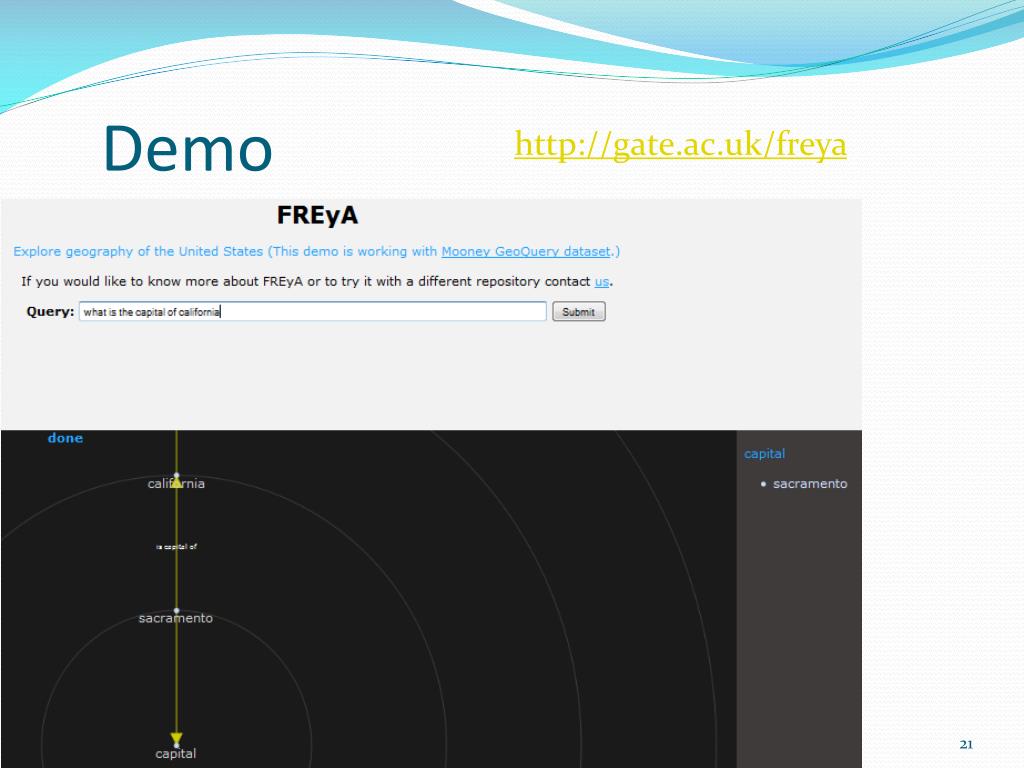The width and height of the screenshot is (1024, 768).
Task: Click the 'Explore geography of the United States' text
Action: coord(138,251)
